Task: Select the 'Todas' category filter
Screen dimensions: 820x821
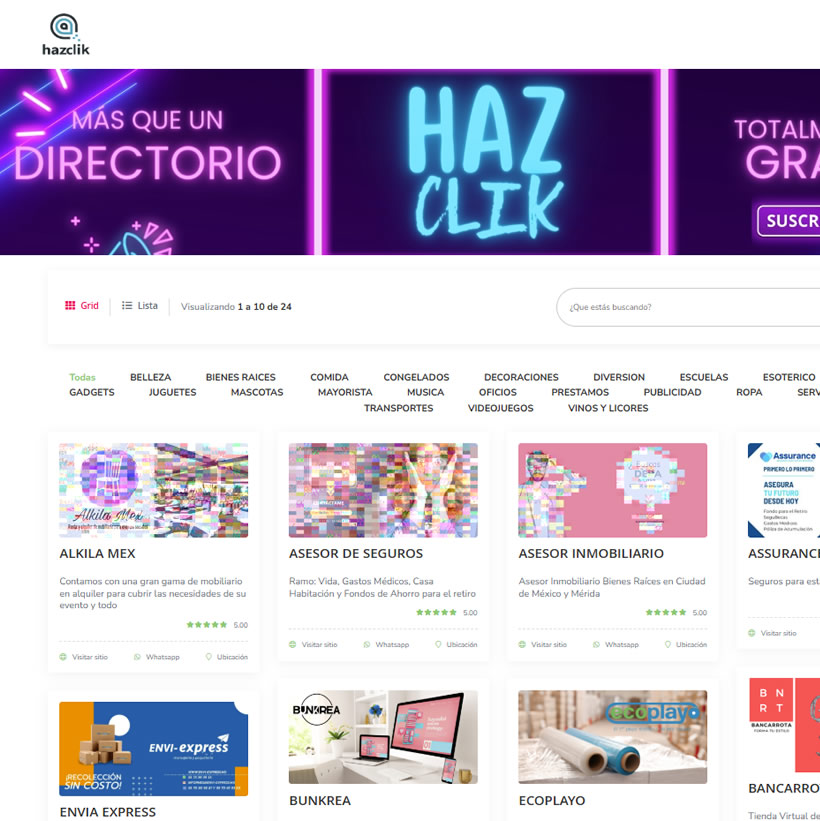Action: click(82, 377)
